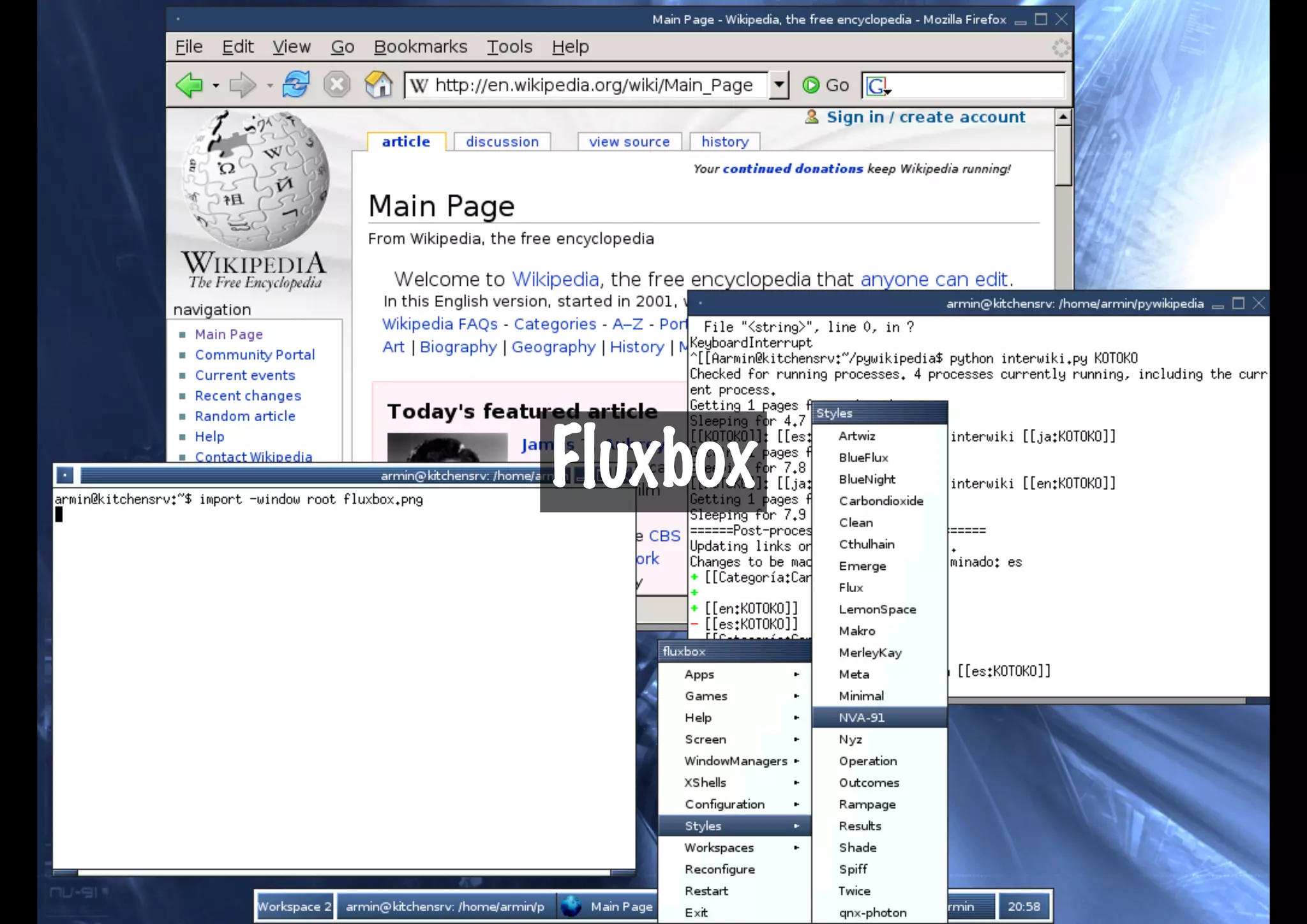Click the stick icon on the front terminal titlebar
The height and width of the screenshot is (924, 1307).
[65, 475]
